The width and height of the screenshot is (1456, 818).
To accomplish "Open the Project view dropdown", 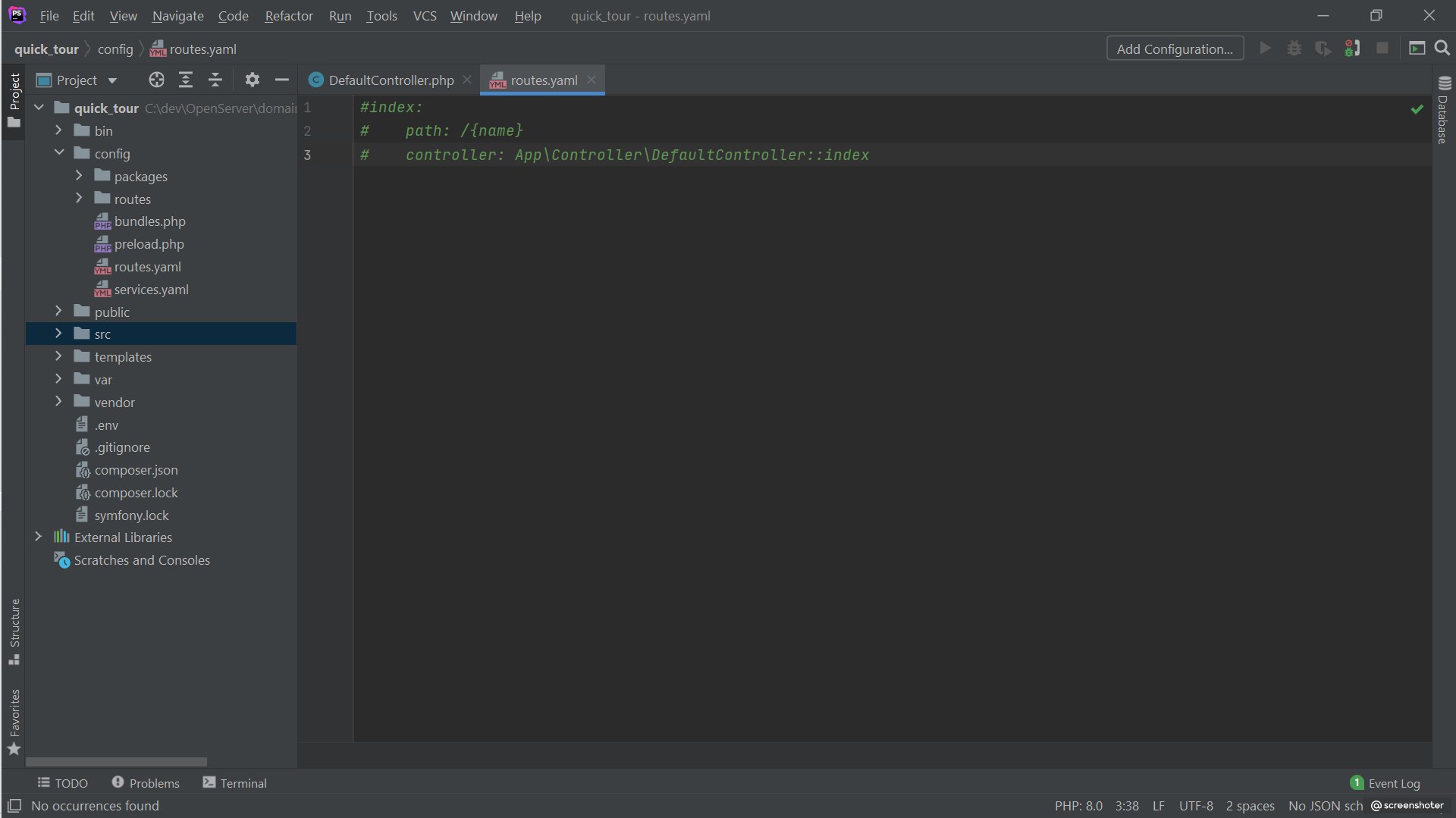I will pos(87,80).
